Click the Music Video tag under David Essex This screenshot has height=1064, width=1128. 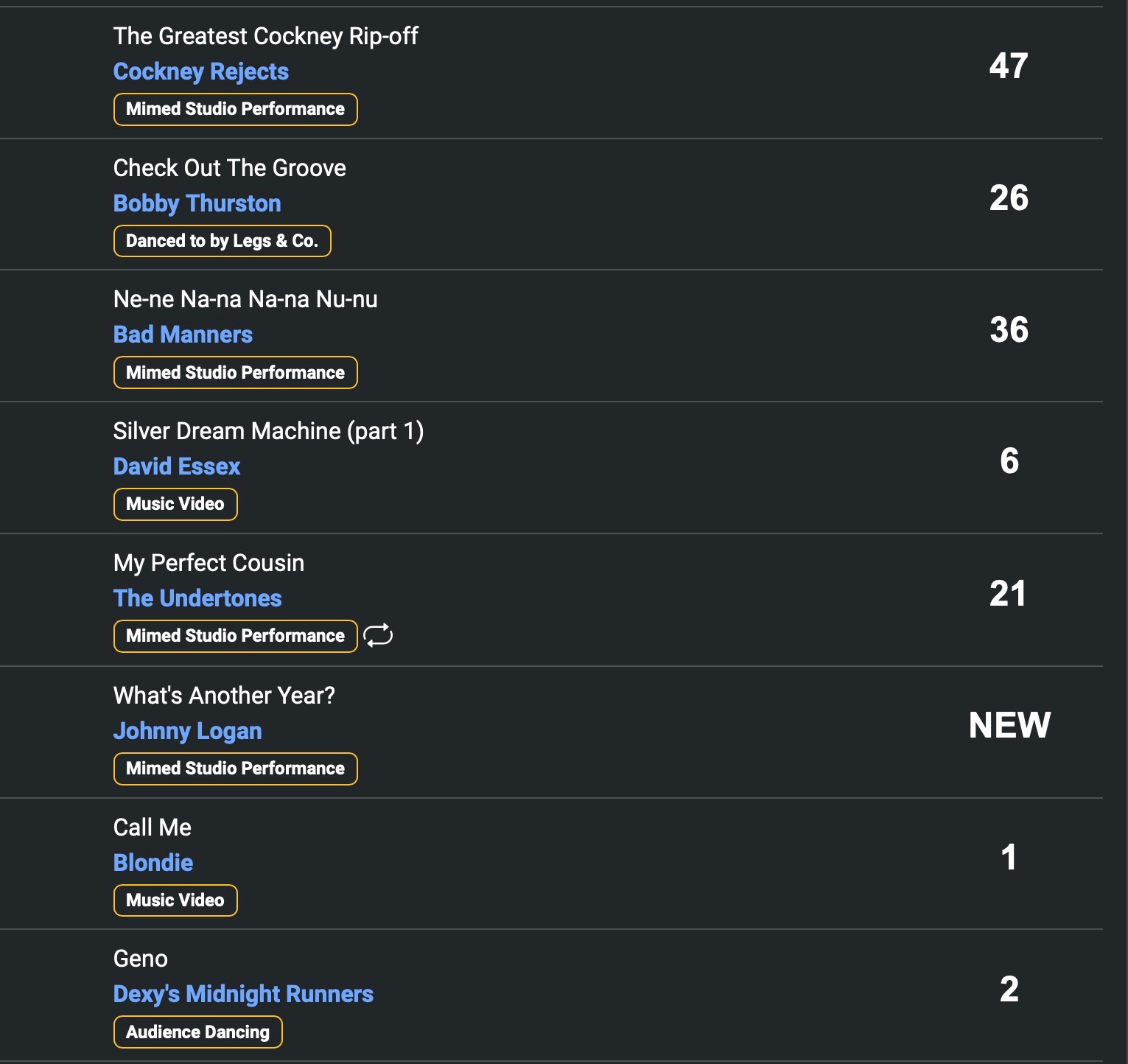coord(175,504)
